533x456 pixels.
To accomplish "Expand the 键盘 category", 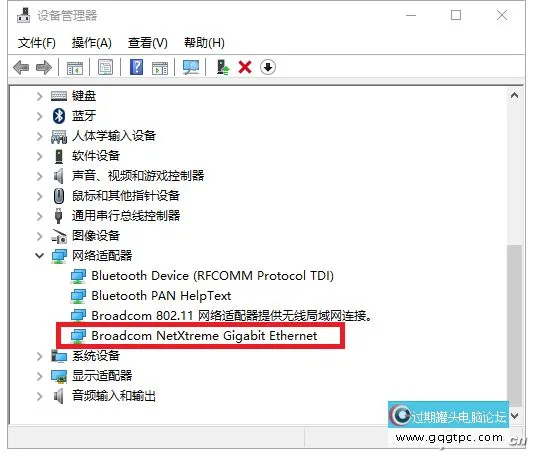I will coord(39,96).
